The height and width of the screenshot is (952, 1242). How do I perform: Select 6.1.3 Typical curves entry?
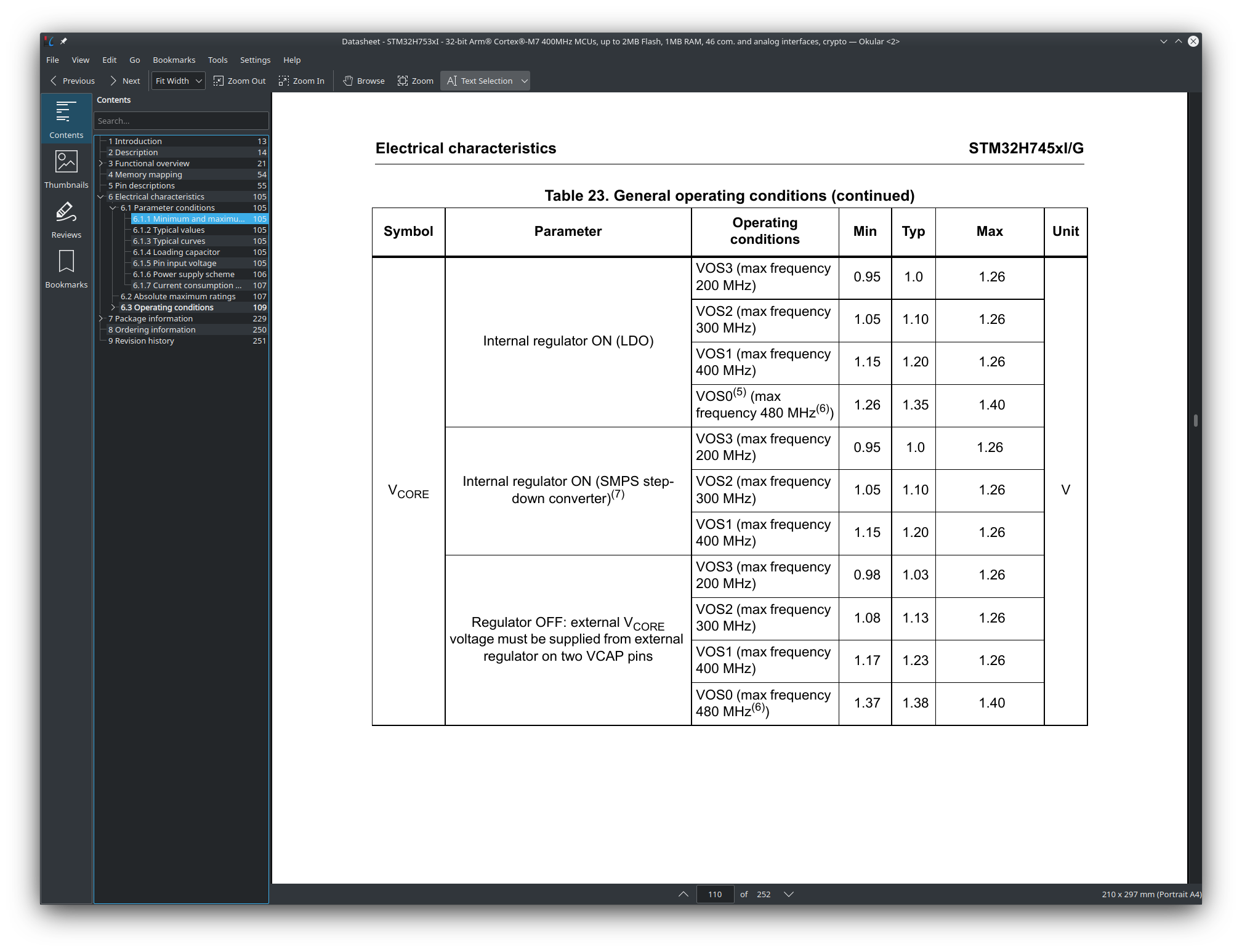200,241
